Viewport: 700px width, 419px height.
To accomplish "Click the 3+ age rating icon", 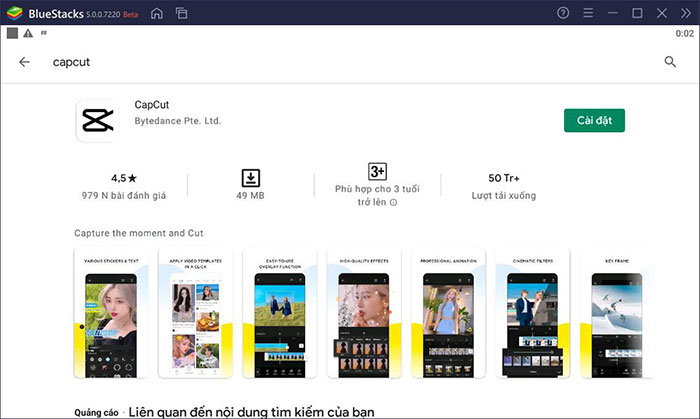I will pos(377,171).
